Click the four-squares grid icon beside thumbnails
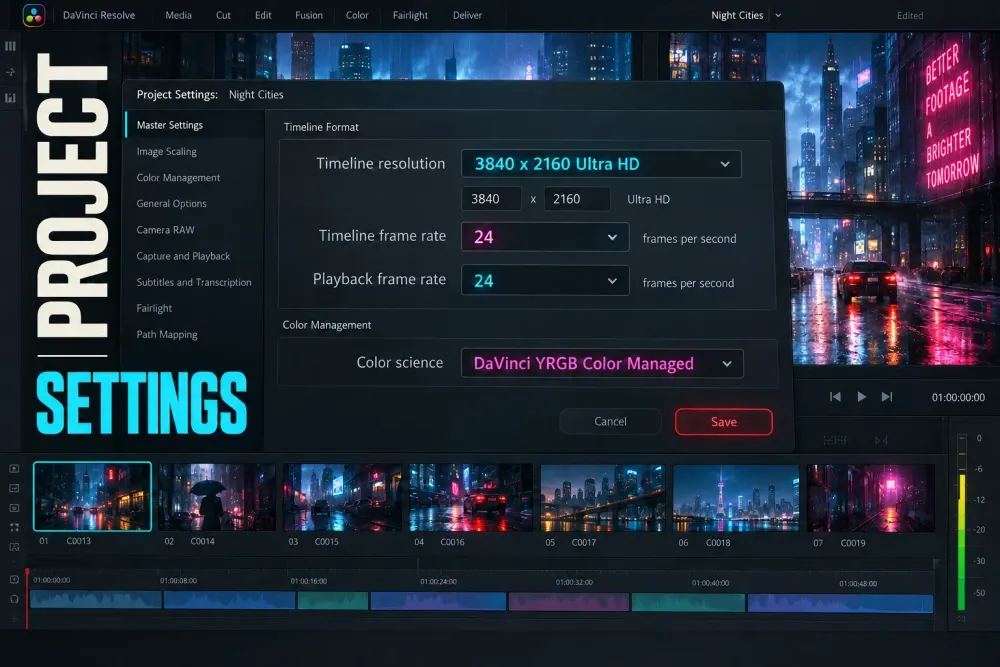Image resolution: width=1000 pixels, height=667 pixels. [x=14, y=527]
